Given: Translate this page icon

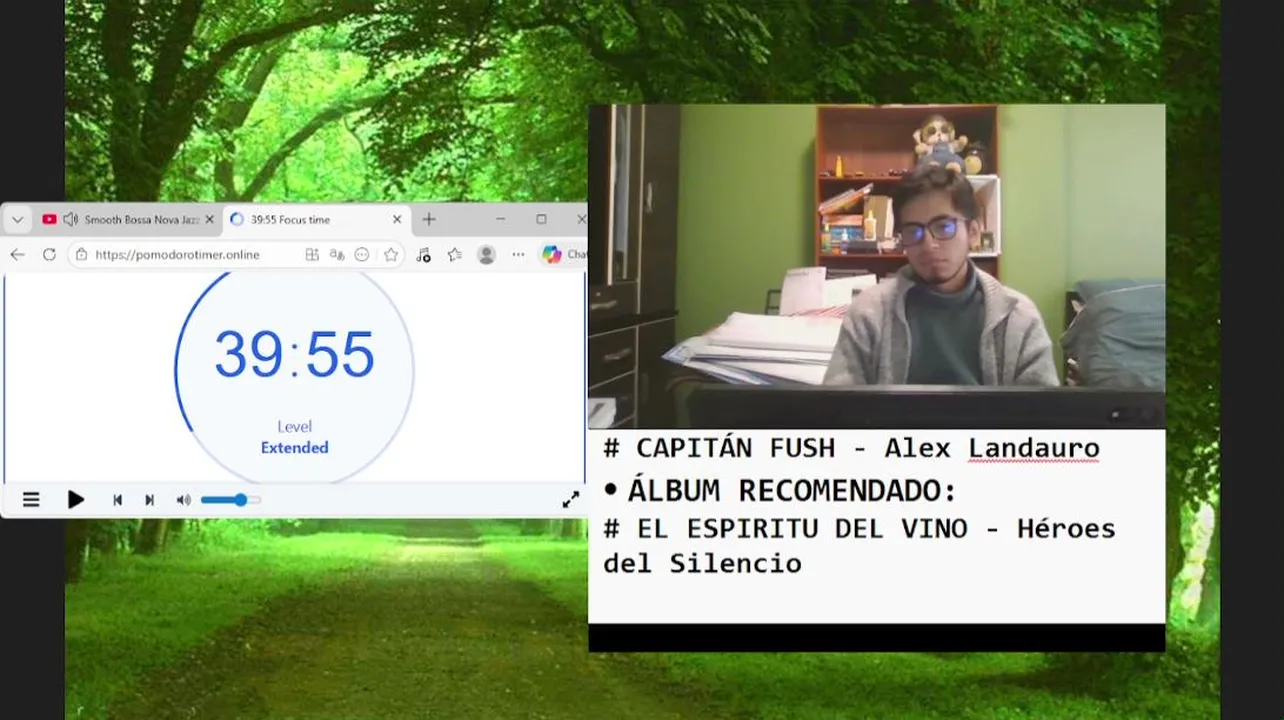Looking at the screenshot, I should (x=337, y=255).
